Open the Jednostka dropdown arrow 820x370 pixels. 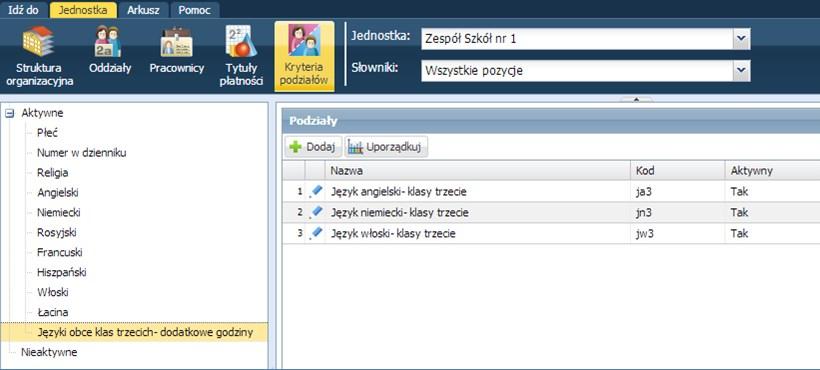pos(741,39)
